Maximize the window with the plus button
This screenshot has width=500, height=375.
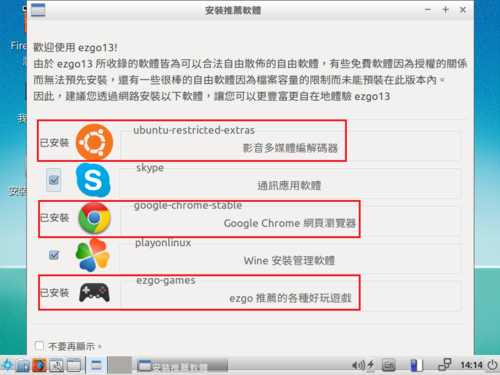tap(445, 10)
